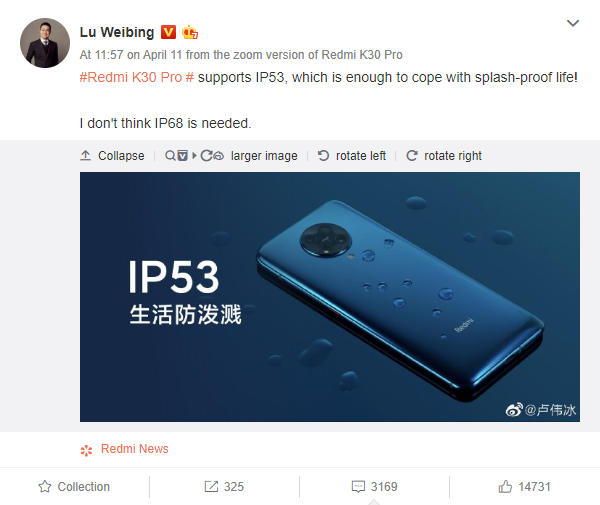Click Lu Weibing's username
This screenshot has height=505, width=600.
(x=117, y=32)
